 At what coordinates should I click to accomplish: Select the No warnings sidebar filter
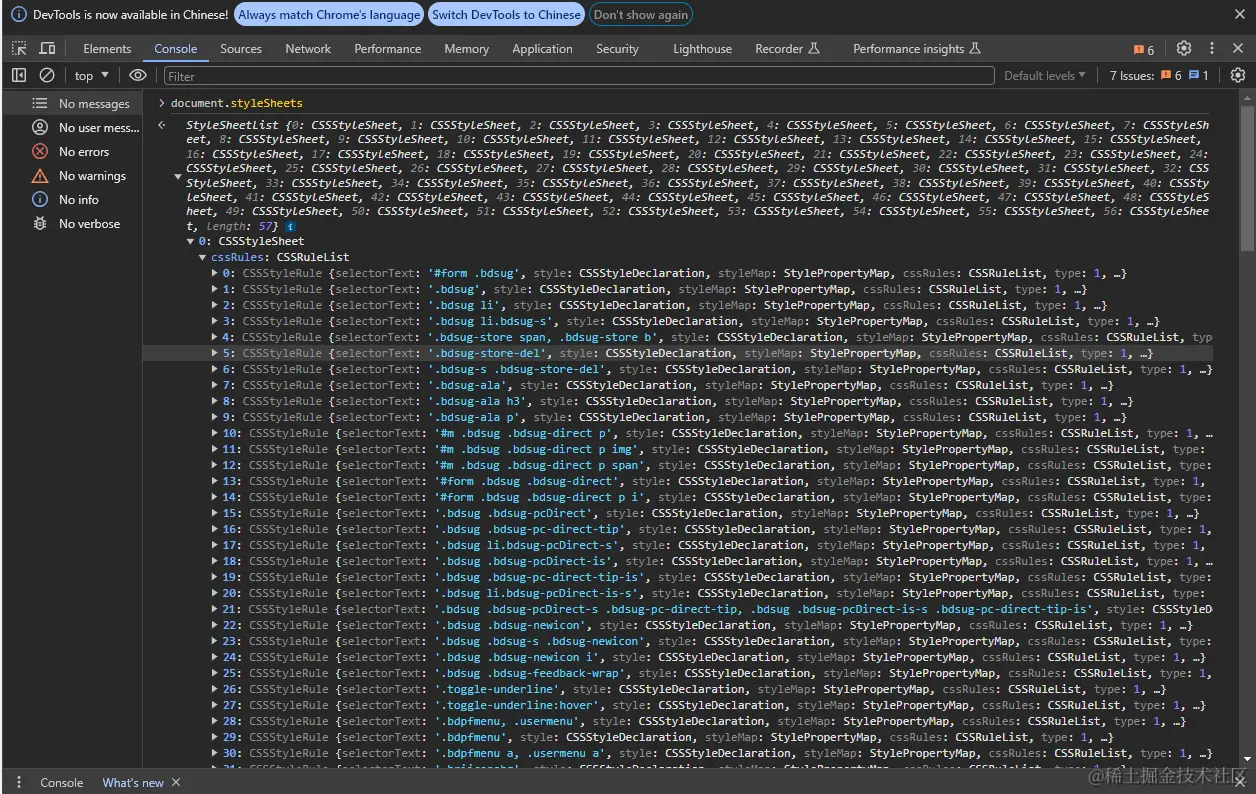tap(71, 176)
